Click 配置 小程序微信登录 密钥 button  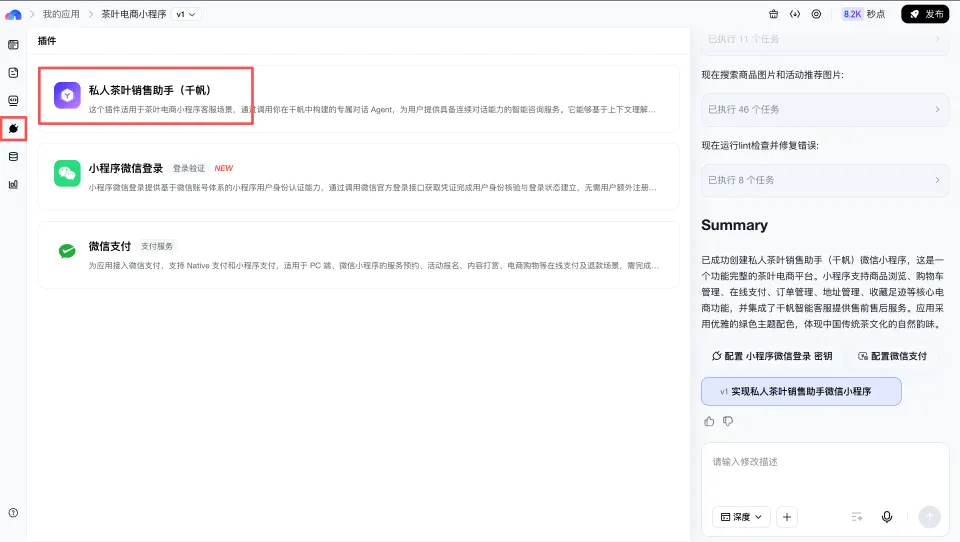pyautogui.click(x=771, y=356)
